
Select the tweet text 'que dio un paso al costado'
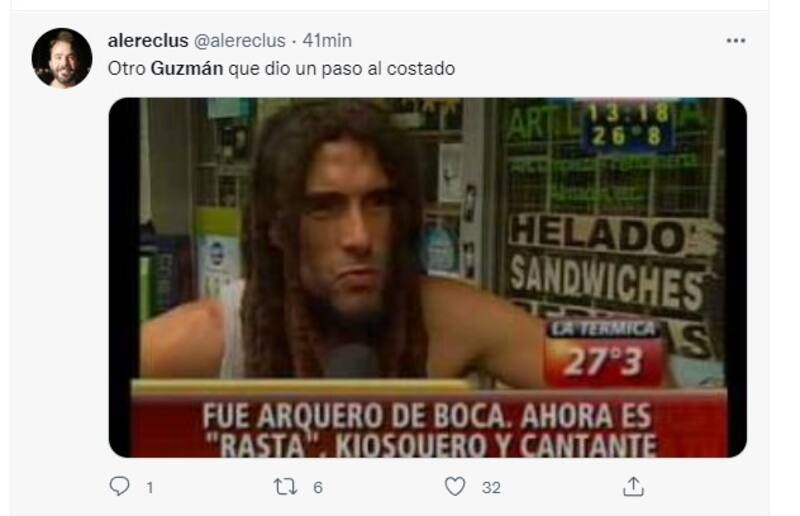(341, 68)
